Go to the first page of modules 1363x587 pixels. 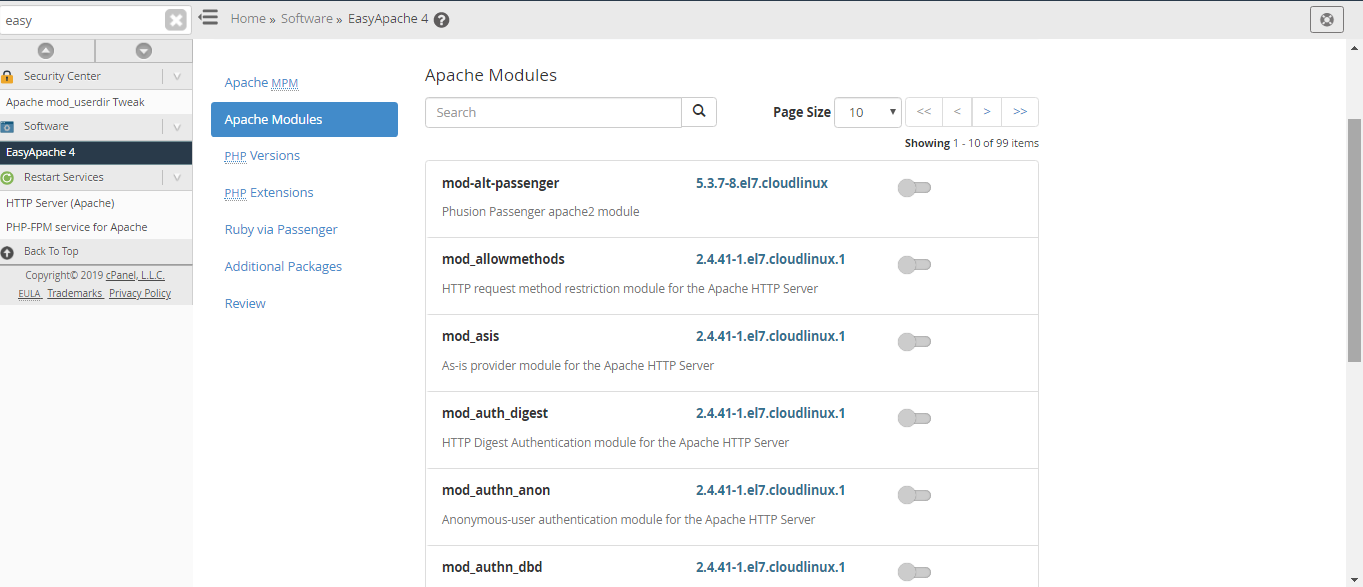(x=923, y=112)
